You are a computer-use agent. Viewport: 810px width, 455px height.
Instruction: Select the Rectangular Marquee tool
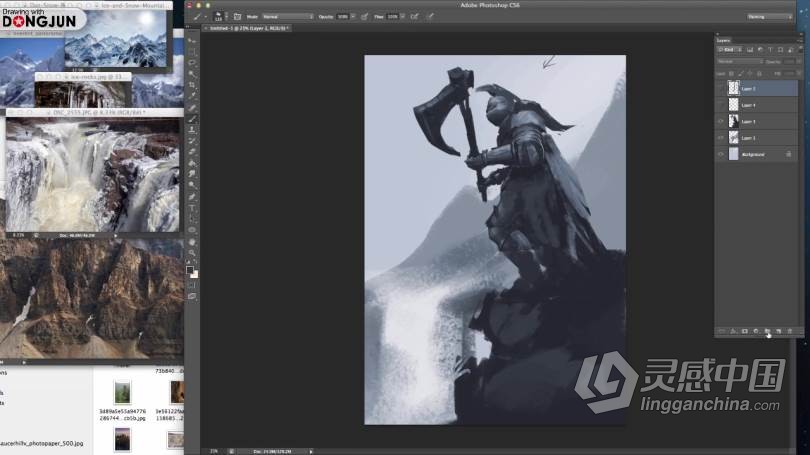[x=192, y=52]
